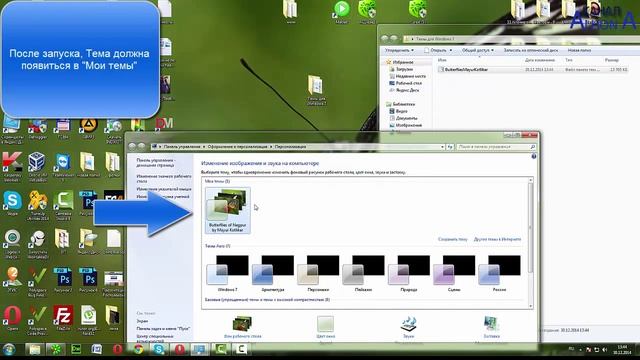640x360 pixels.
Task: Click the Панель управления breadcrumb
Action: coord(182,147)
